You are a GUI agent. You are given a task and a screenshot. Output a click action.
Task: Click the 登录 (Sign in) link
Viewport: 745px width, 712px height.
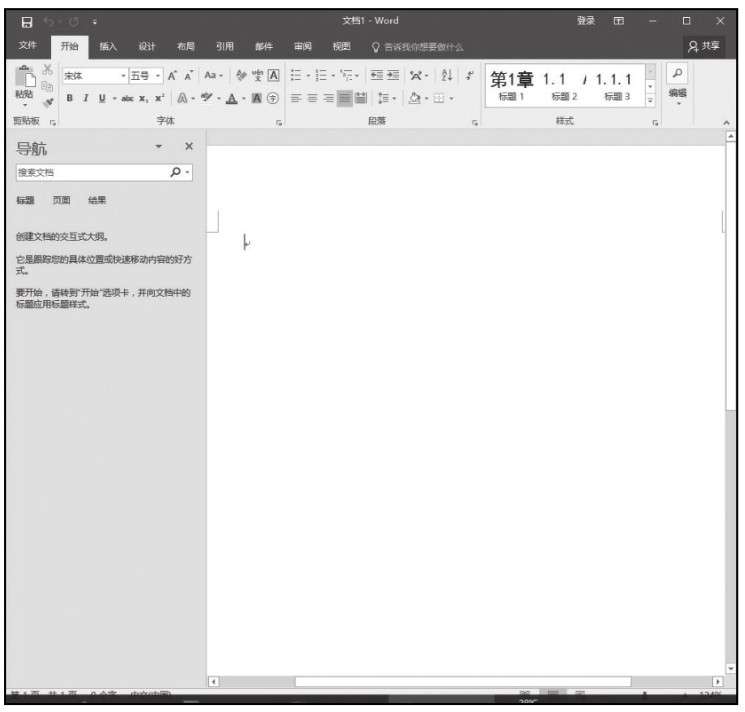[x=585, y=21]
